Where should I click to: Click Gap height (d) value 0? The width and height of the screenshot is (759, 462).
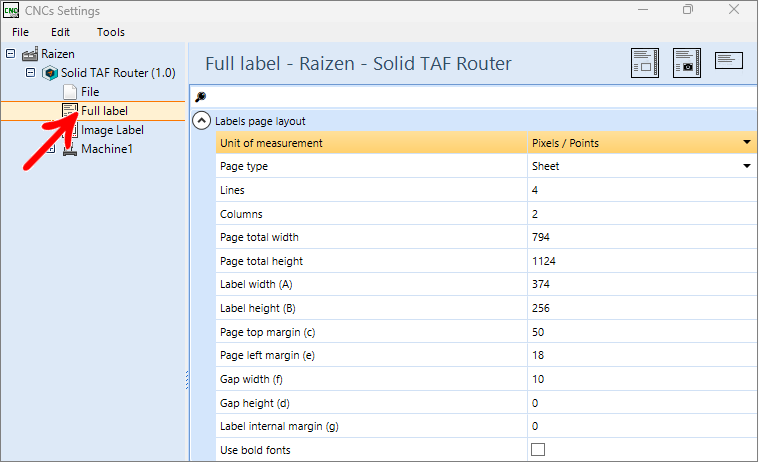642,403
